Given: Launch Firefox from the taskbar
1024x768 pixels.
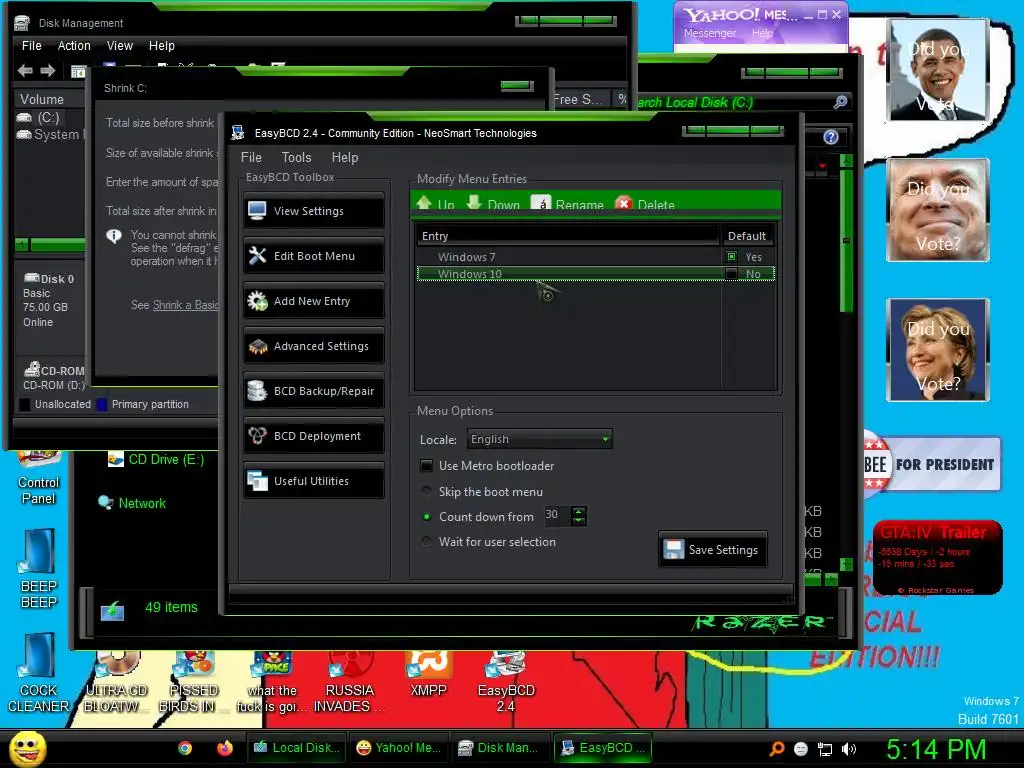Looking at the screenshot, I should 225,748.
